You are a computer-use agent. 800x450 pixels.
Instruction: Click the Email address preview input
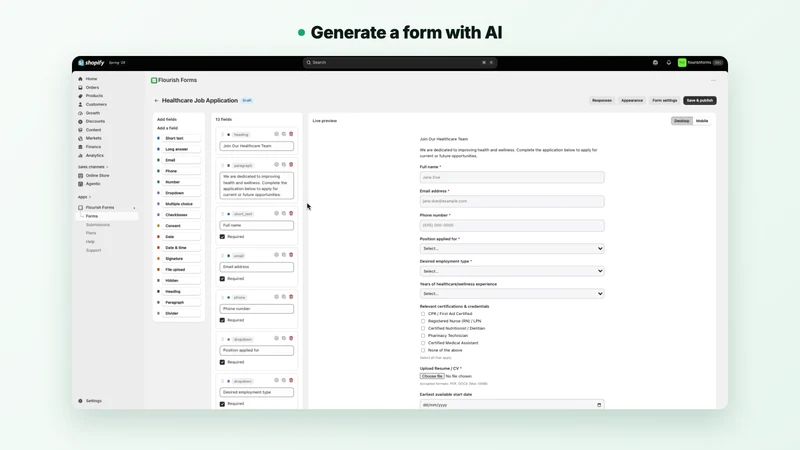[512, 202]
